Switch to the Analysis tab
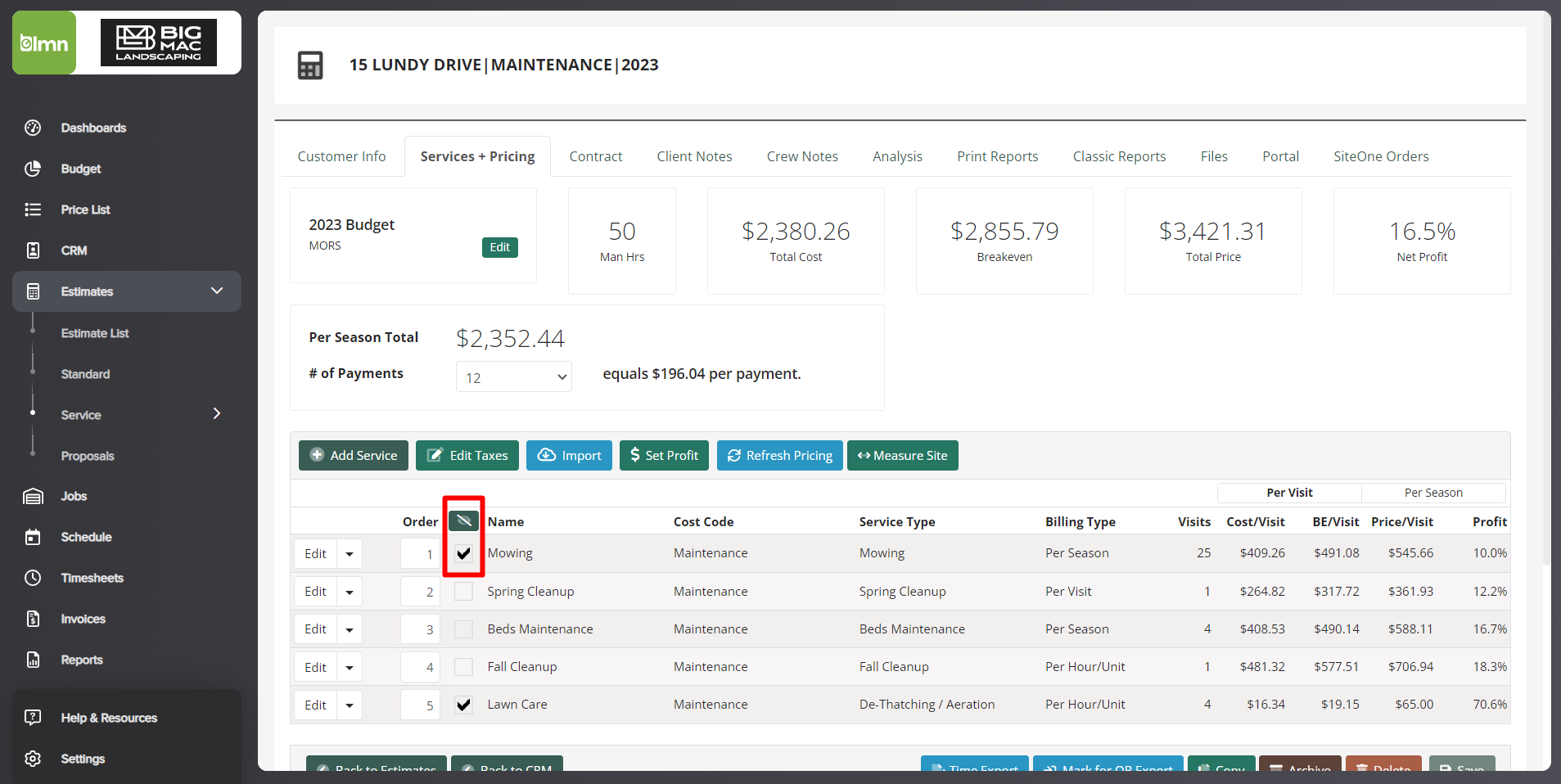This screenshot has height=784, width=1561. pos(897,156)
